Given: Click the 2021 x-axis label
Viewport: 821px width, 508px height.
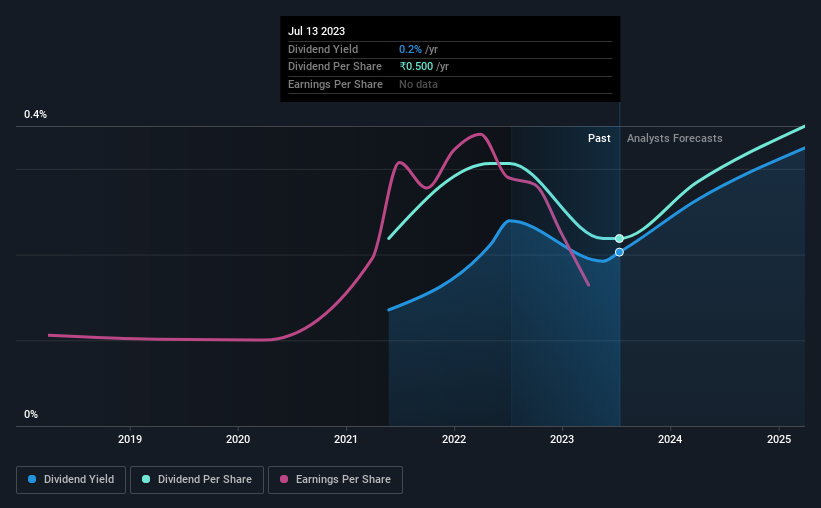Looking at the screenshot, I should [x=346, y=439].
